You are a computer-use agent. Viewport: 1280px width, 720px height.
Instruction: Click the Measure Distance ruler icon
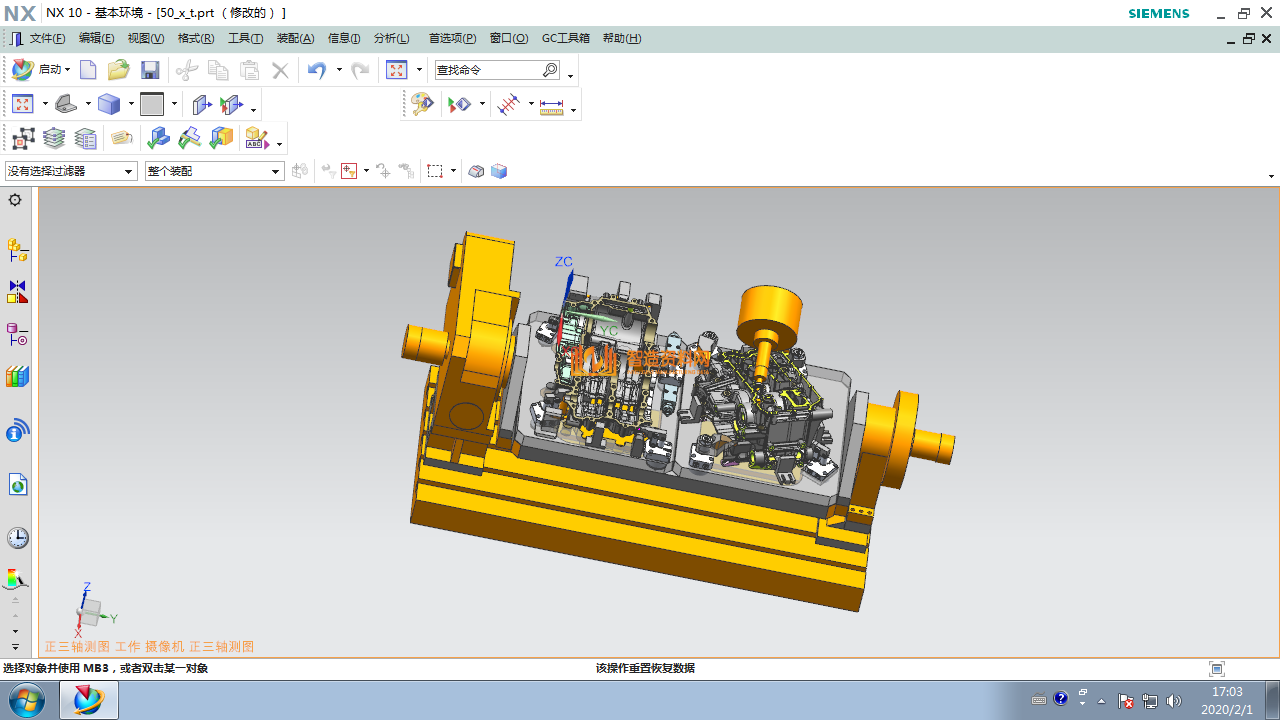[552, 105]
